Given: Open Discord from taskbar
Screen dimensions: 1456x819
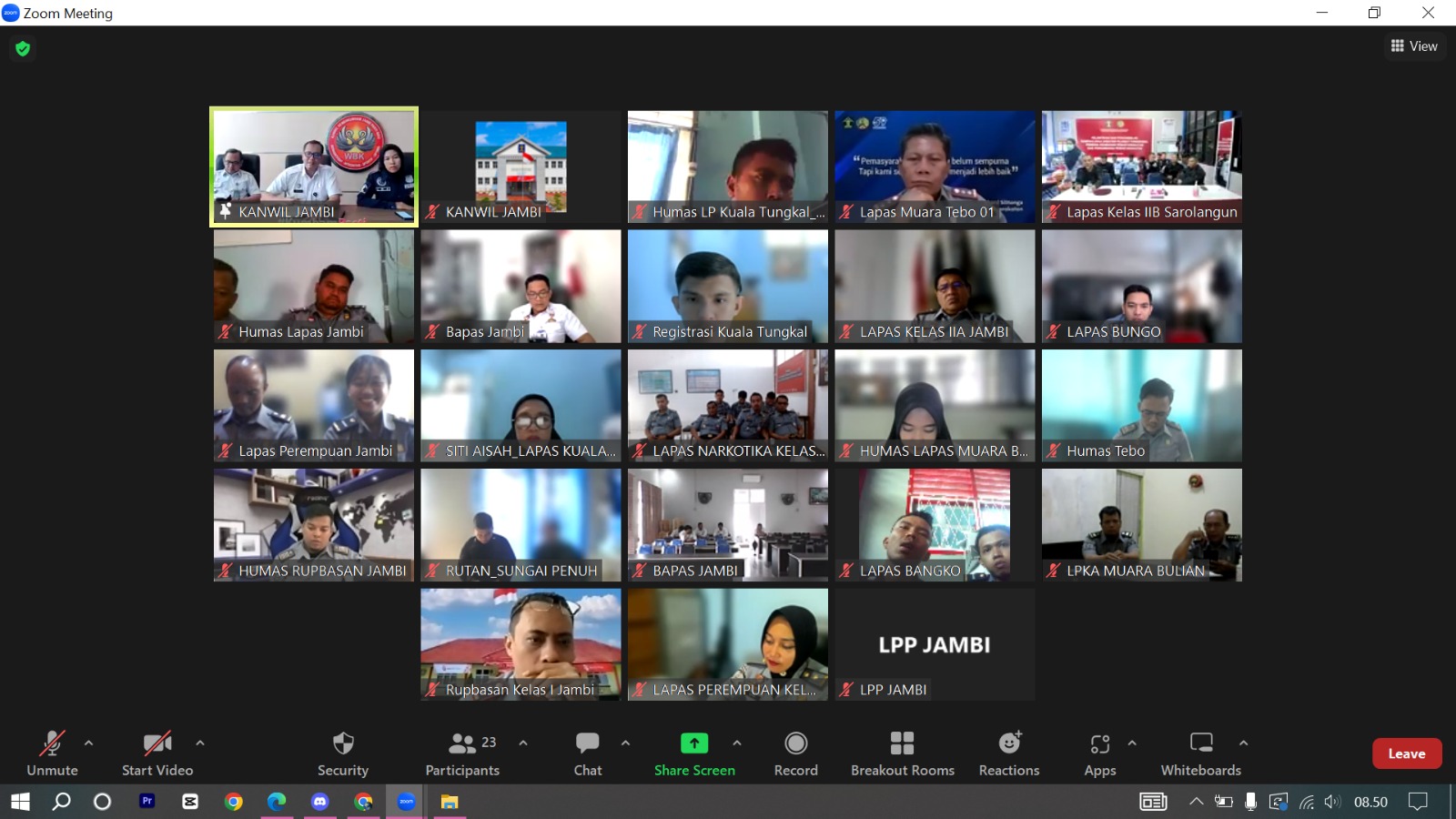Looking at the screenshot, I should [x=320, y=802].
